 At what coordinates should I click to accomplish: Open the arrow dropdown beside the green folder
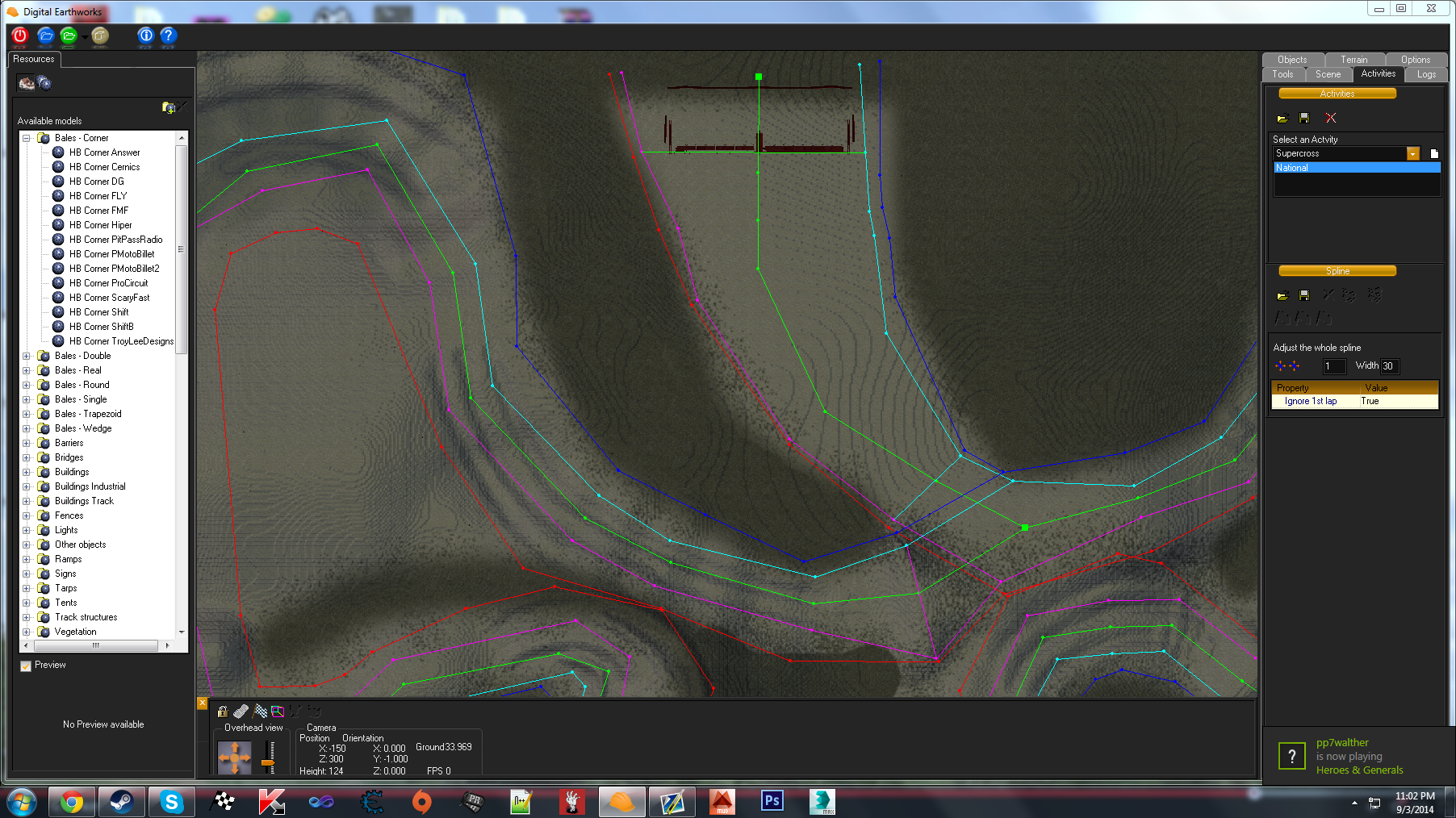pos(85,36)
